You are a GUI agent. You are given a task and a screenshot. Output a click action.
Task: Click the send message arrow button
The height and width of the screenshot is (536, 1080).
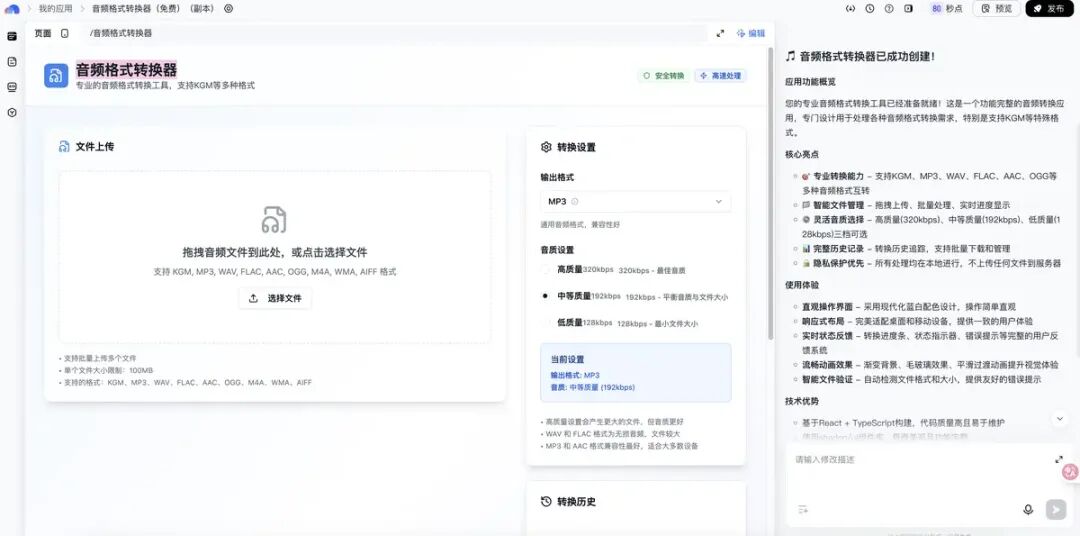tap(1056, 509)
